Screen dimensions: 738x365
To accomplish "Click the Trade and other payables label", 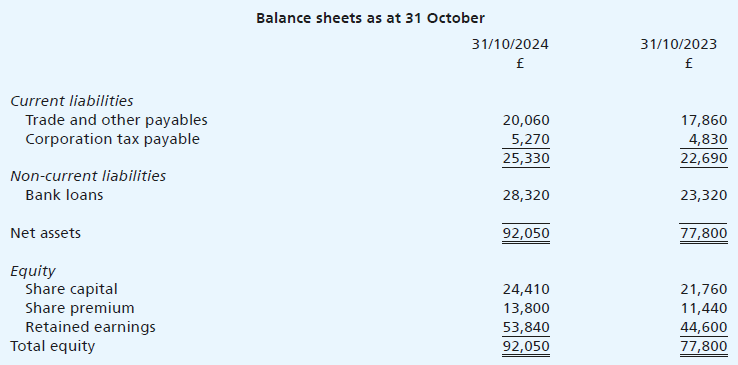I will 116,120.
